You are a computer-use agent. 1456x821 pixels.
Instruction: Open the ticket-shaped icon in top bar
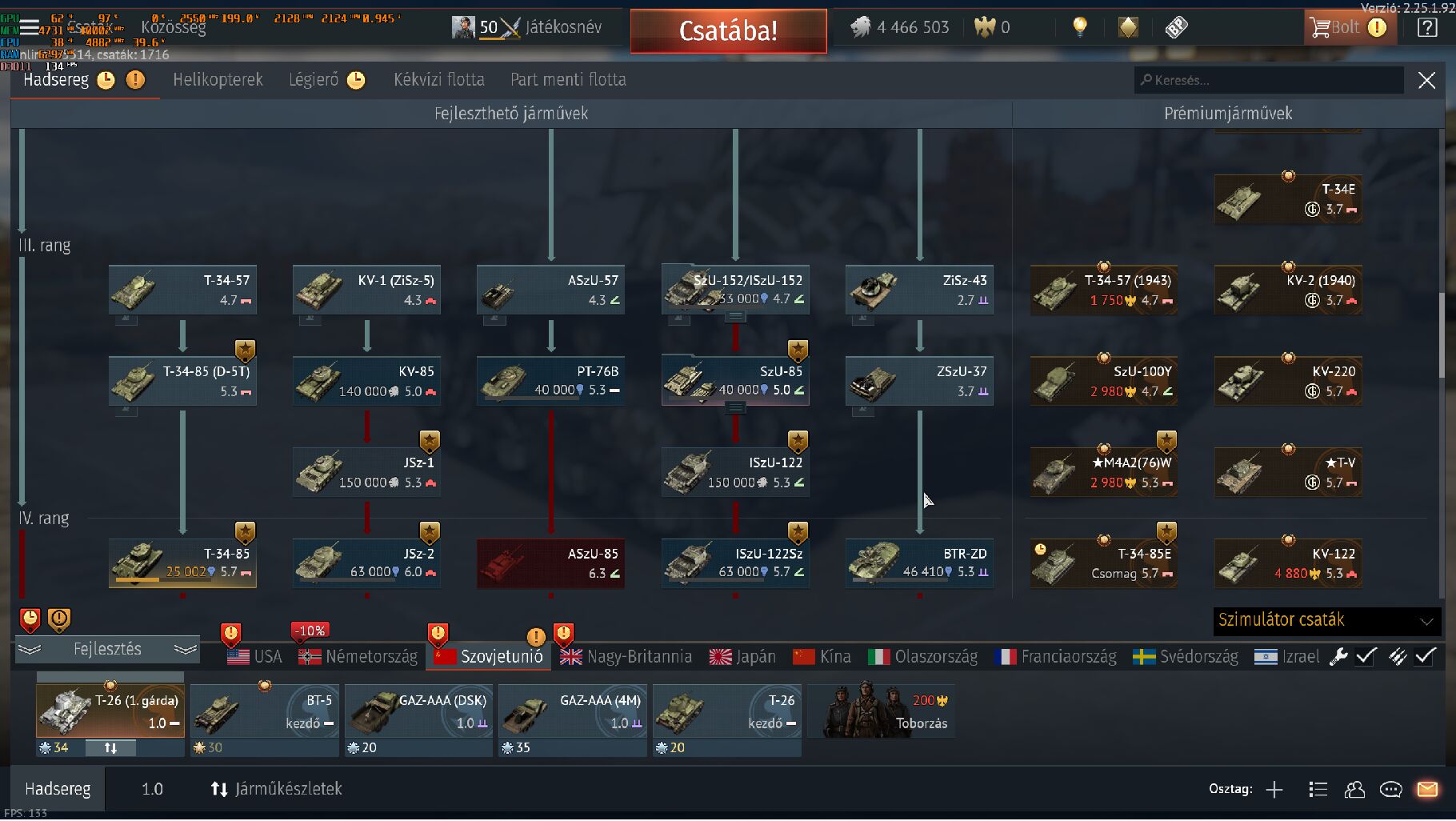pos(1176,27)
